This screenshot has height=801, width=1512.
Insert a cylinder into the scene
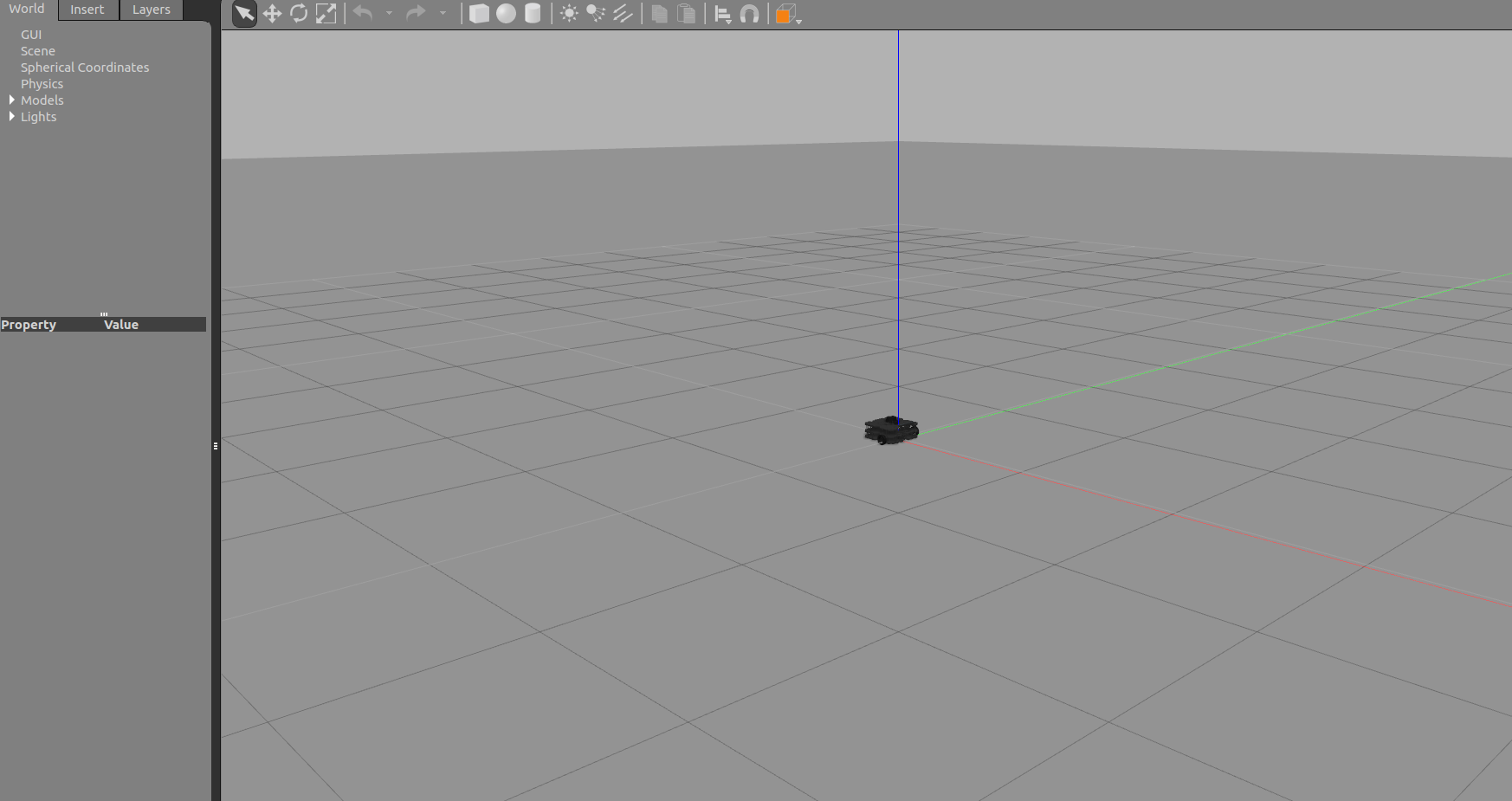point(533,14)
